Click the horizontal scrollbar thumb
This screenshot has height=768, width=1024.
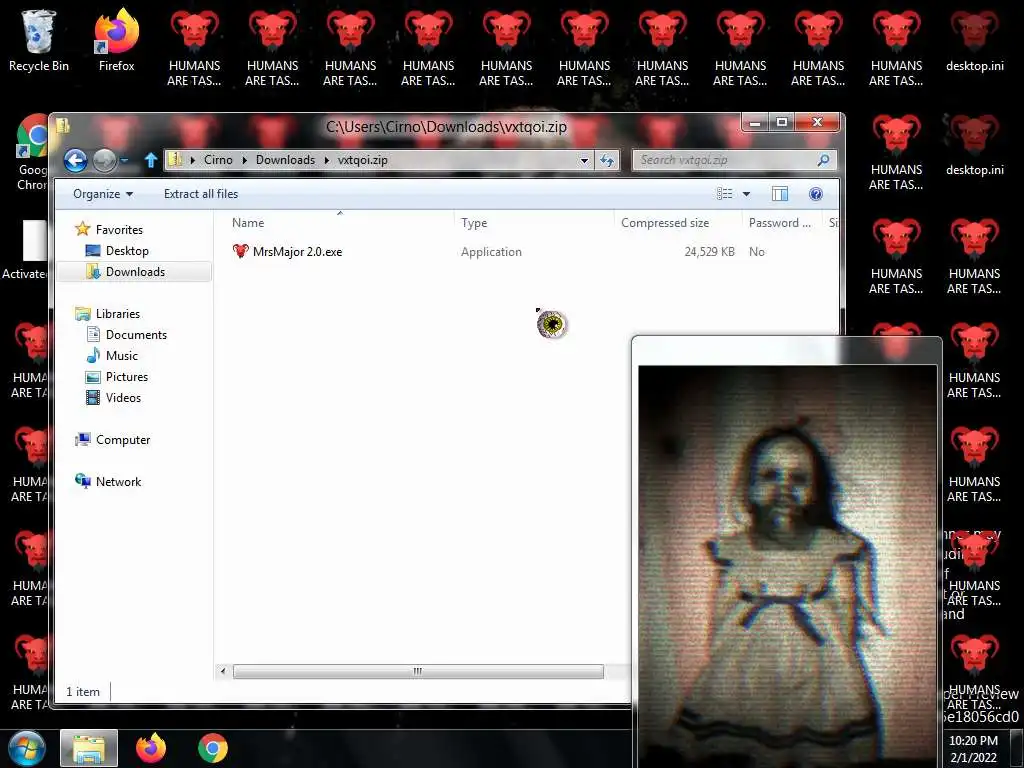[418, 671]
